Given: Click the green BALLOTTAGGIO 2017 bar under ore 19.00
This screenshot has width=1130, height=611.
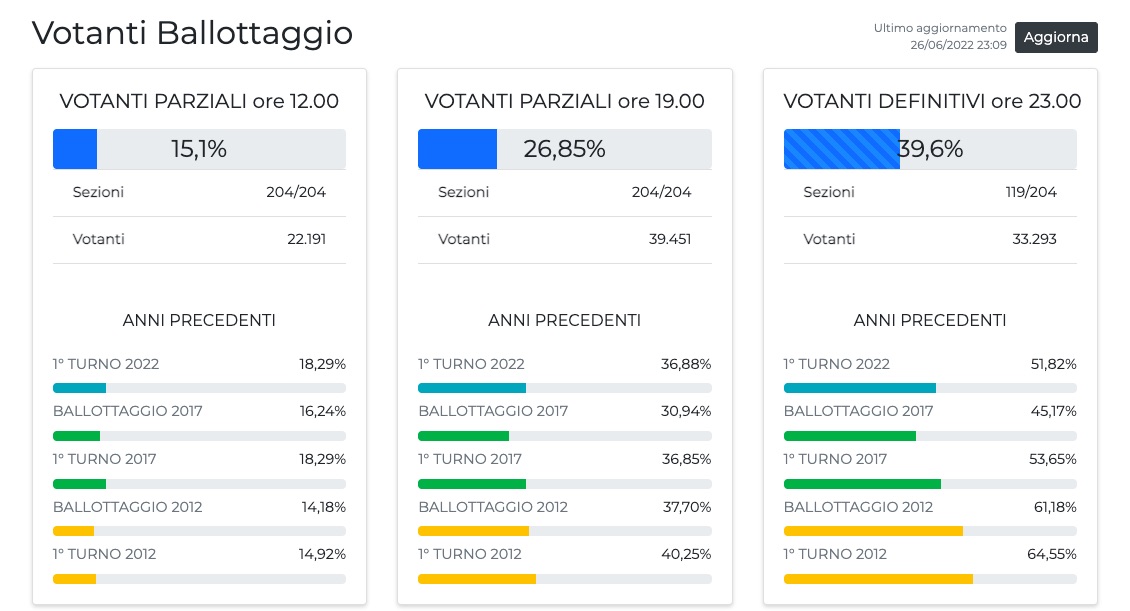Looking at the screenshot, I should 564,436.
